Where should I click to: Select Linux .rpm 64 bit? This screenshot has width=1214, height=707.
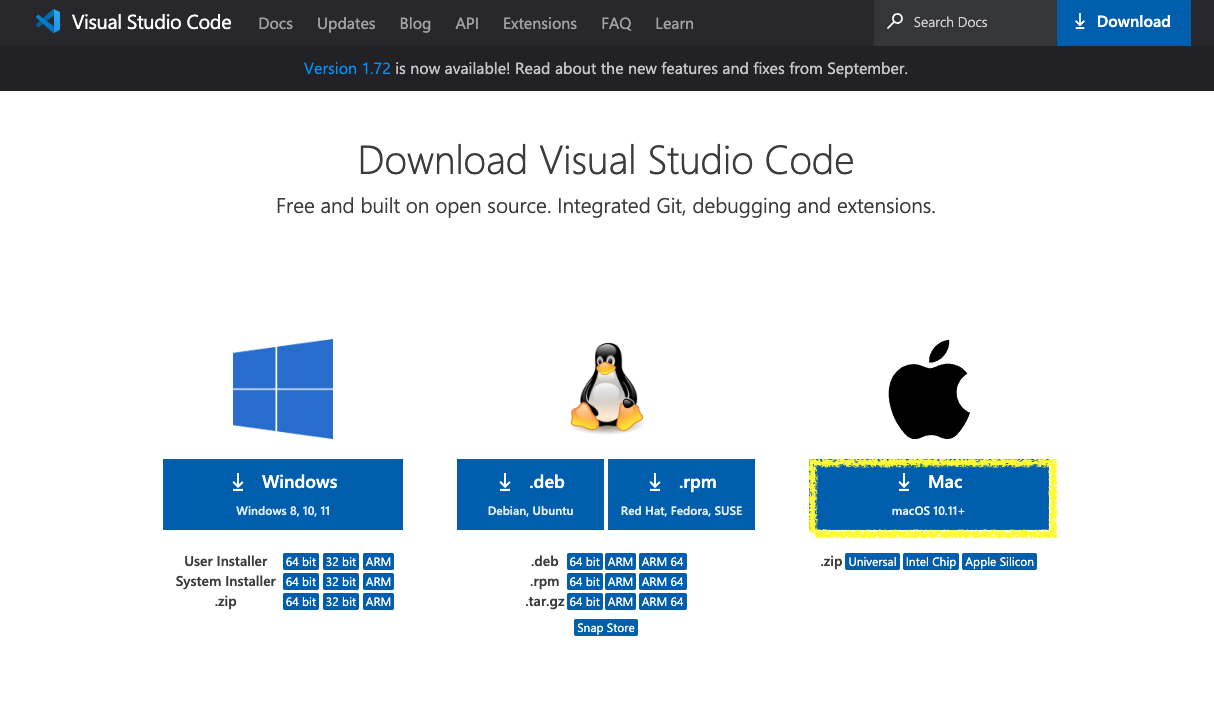(585, 582)
